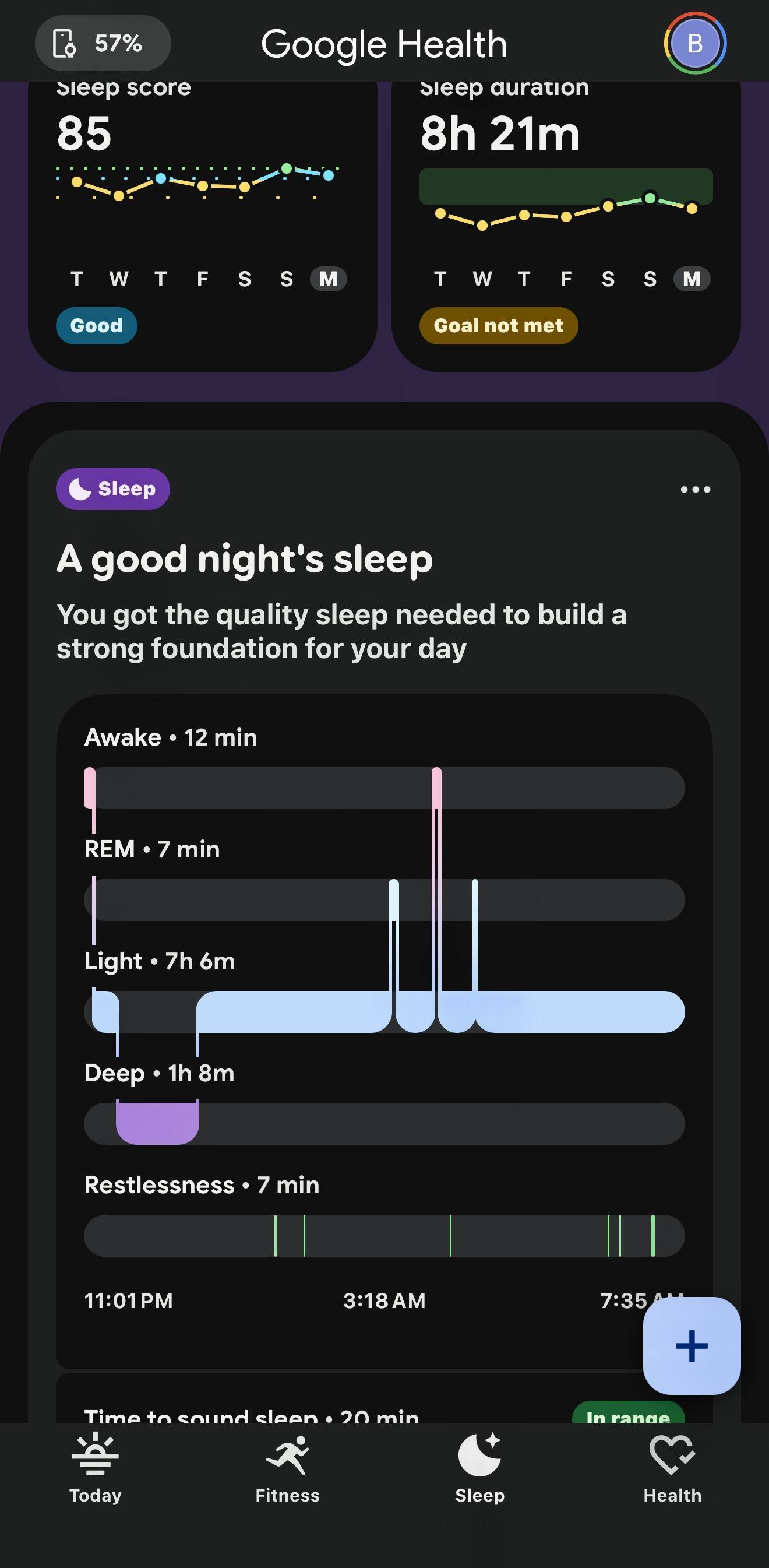Screen dimensions: 769x1568
Task: Select Sunday in the Sleep score chart
Action: point(287,279)
